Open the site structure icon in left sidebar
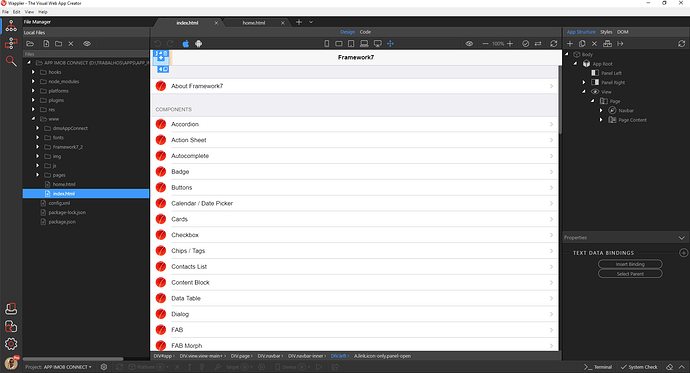Viewport: 690px width, 373px height. [11, 26]
